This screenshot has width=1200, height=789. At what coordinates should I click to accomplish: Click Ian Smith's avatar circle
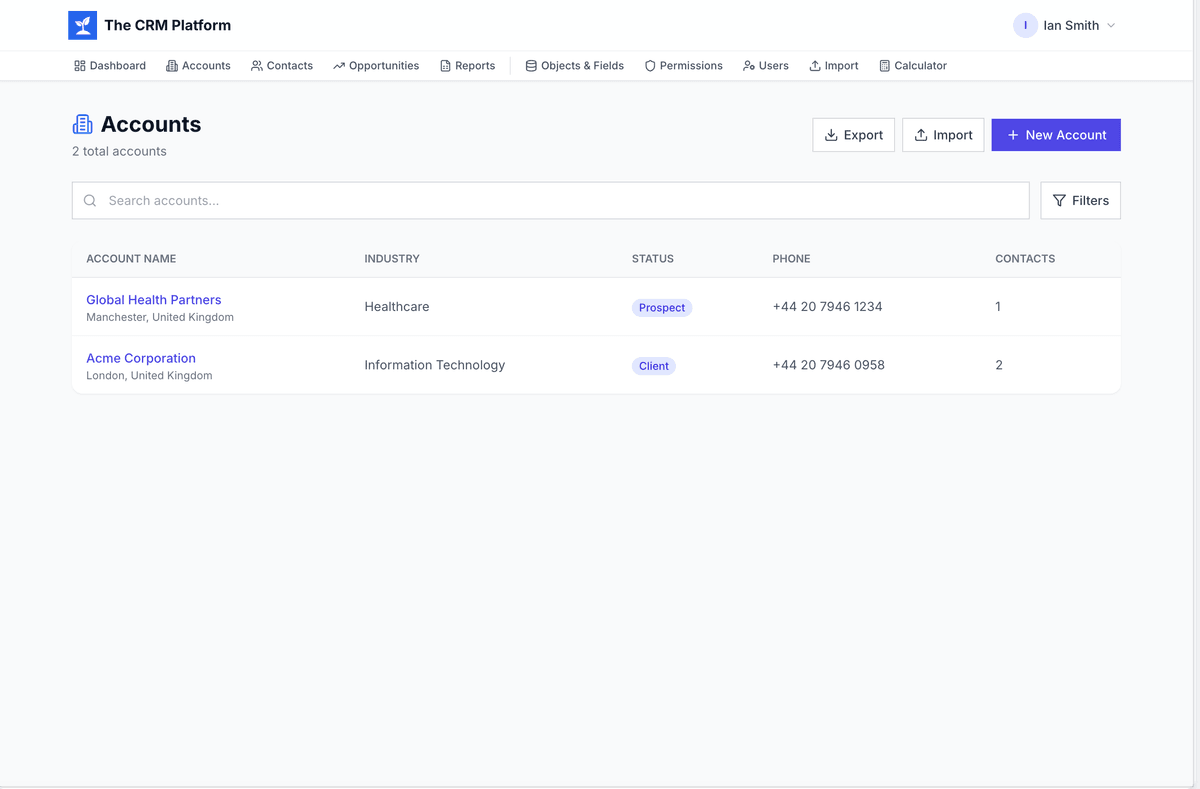(1025, 25)
